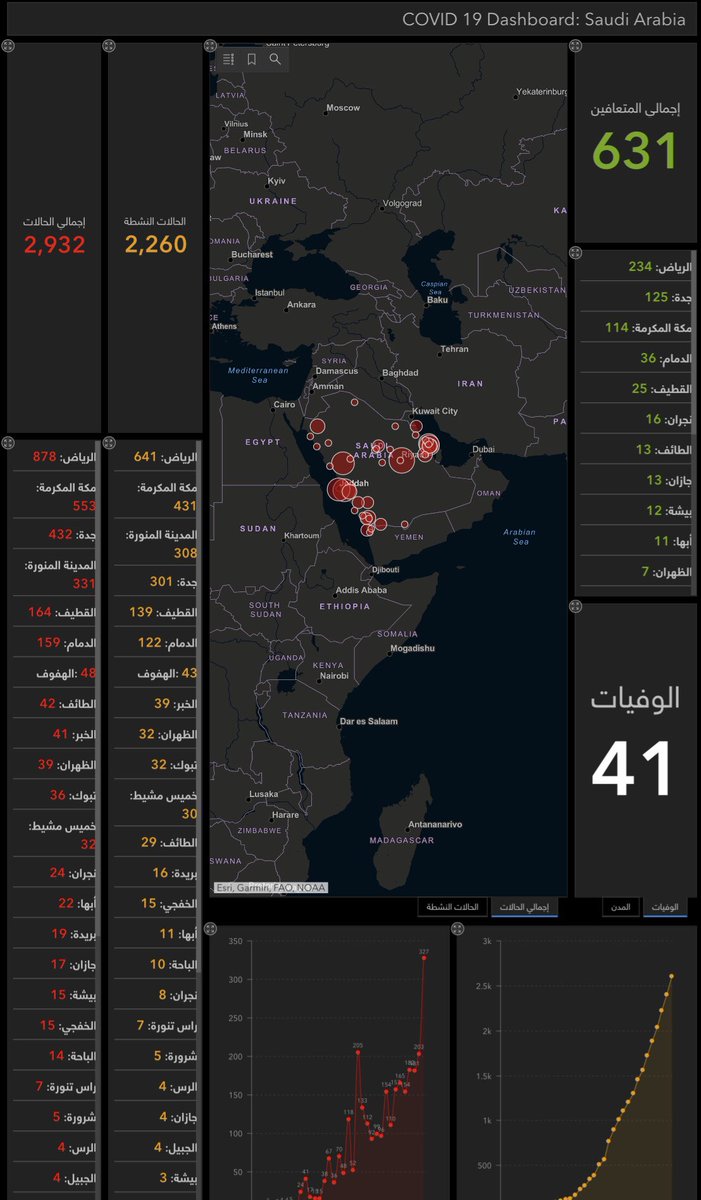Select خميس مشيط 30 active cases row
This screenshot has width=701, height=1200.
(156, 805)
